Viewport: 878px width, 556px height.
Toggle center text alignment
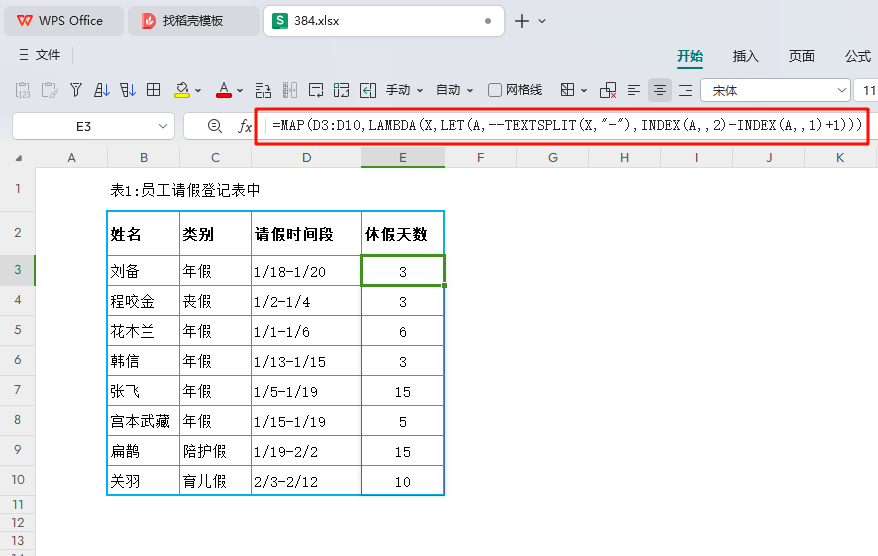(660, 90)
